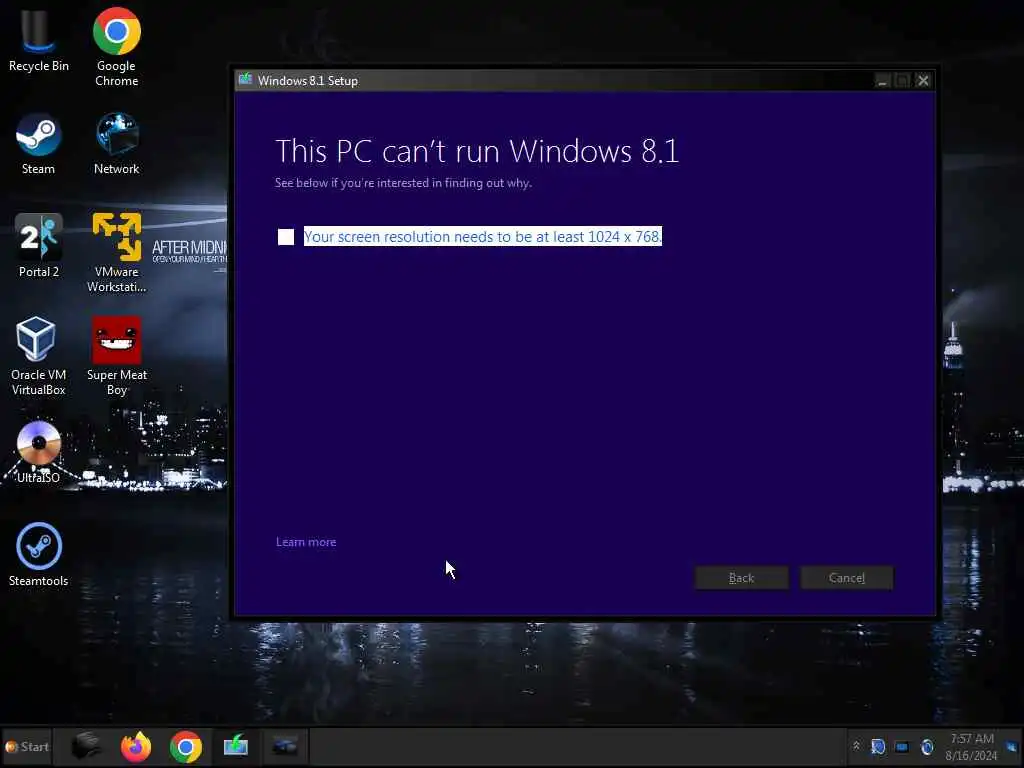The height and width of the screenshot is (768, 1024).
Task: Open the Learn more link
Action: pos(306,542)
